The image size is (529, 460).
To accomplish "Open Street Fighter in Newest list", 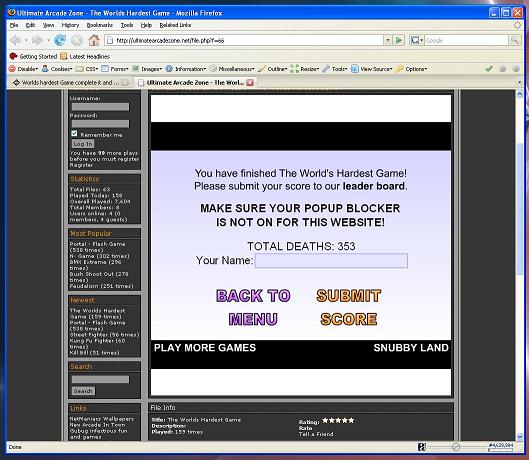I will coord(104,334).
